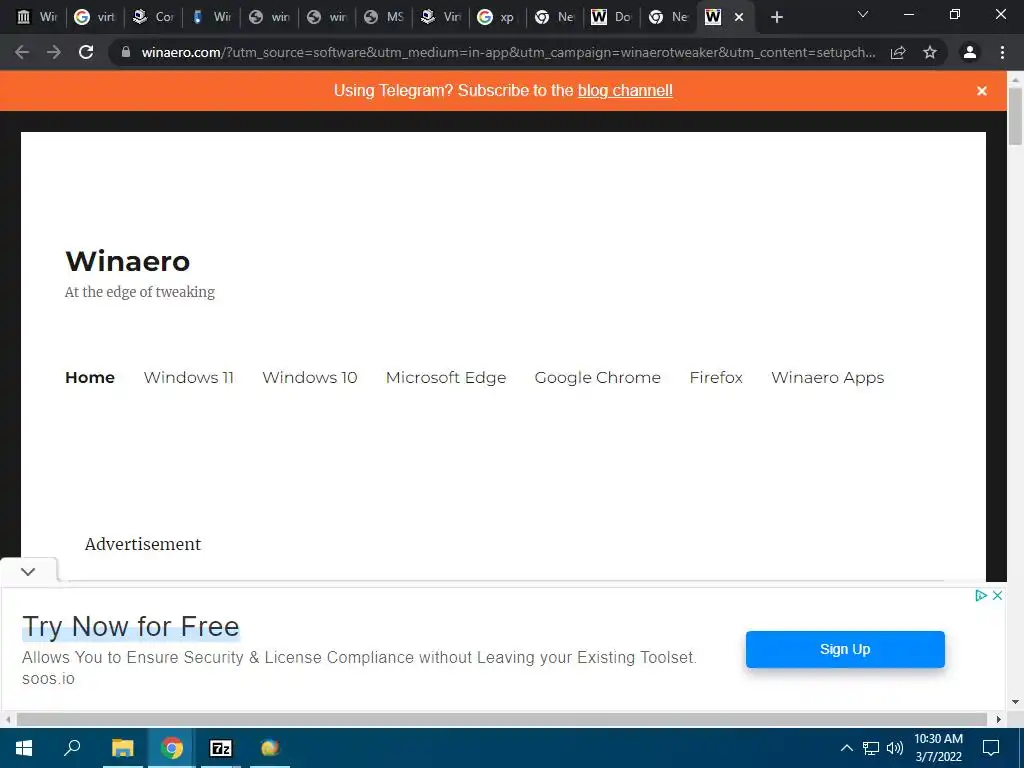Click the horizontal scrollbar right arrow
1024x768 pixels.
click(999, 719)
